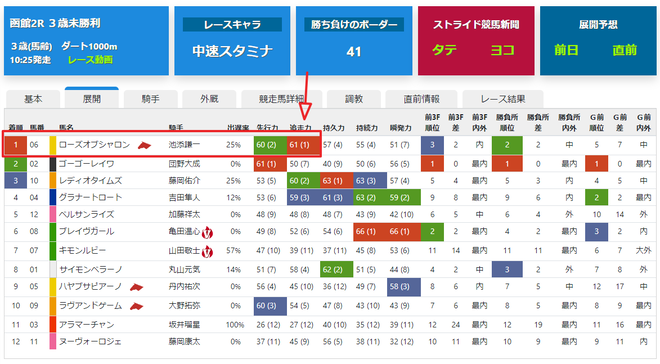This screenshot has height=364, width=660.
Task: Click the red cap icon beside ラヴアンドゲーム
Action: (136, 306)
